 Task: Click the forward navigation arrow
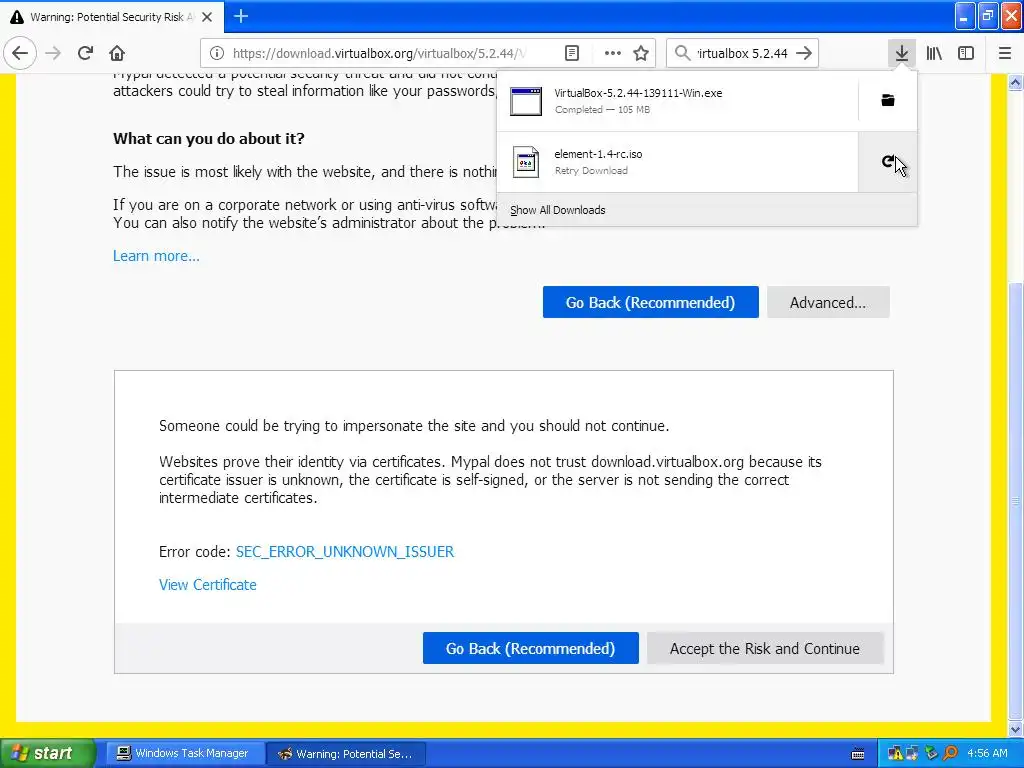(x=53, y=53)
